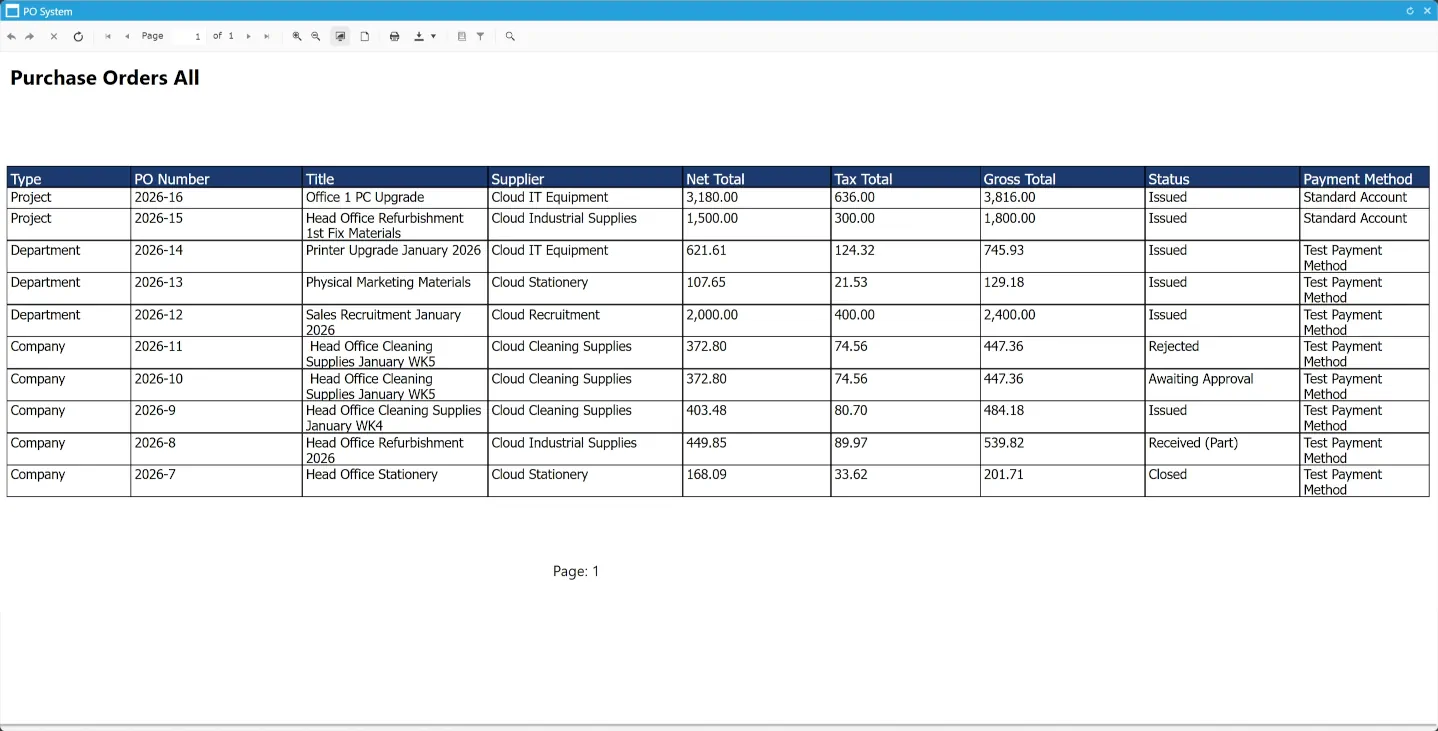The height and width of the screenshot is (731, 1438).
Task: Click the export download icon
Action: (419, 37)
